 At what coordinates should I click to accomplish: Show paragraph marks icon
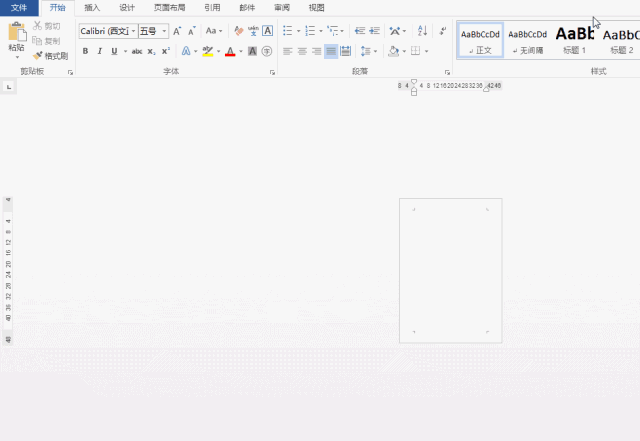442,31
